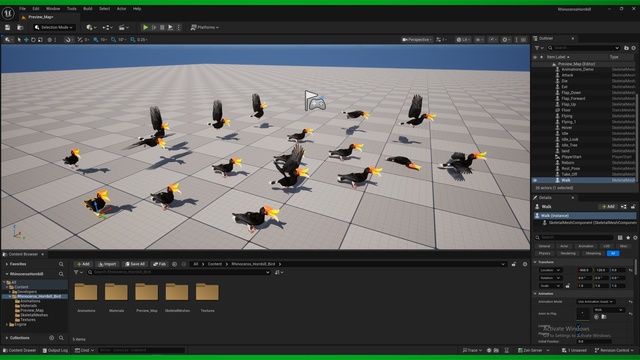Open the Output Log
Screen dimensions: 640x360
point(55,350)
